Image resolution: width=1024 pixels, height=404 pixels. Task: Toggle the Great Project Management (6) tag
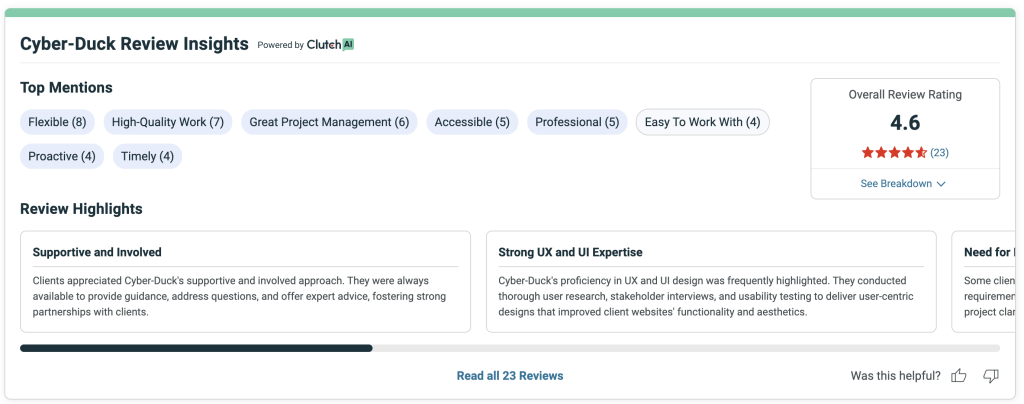(329, 122)
